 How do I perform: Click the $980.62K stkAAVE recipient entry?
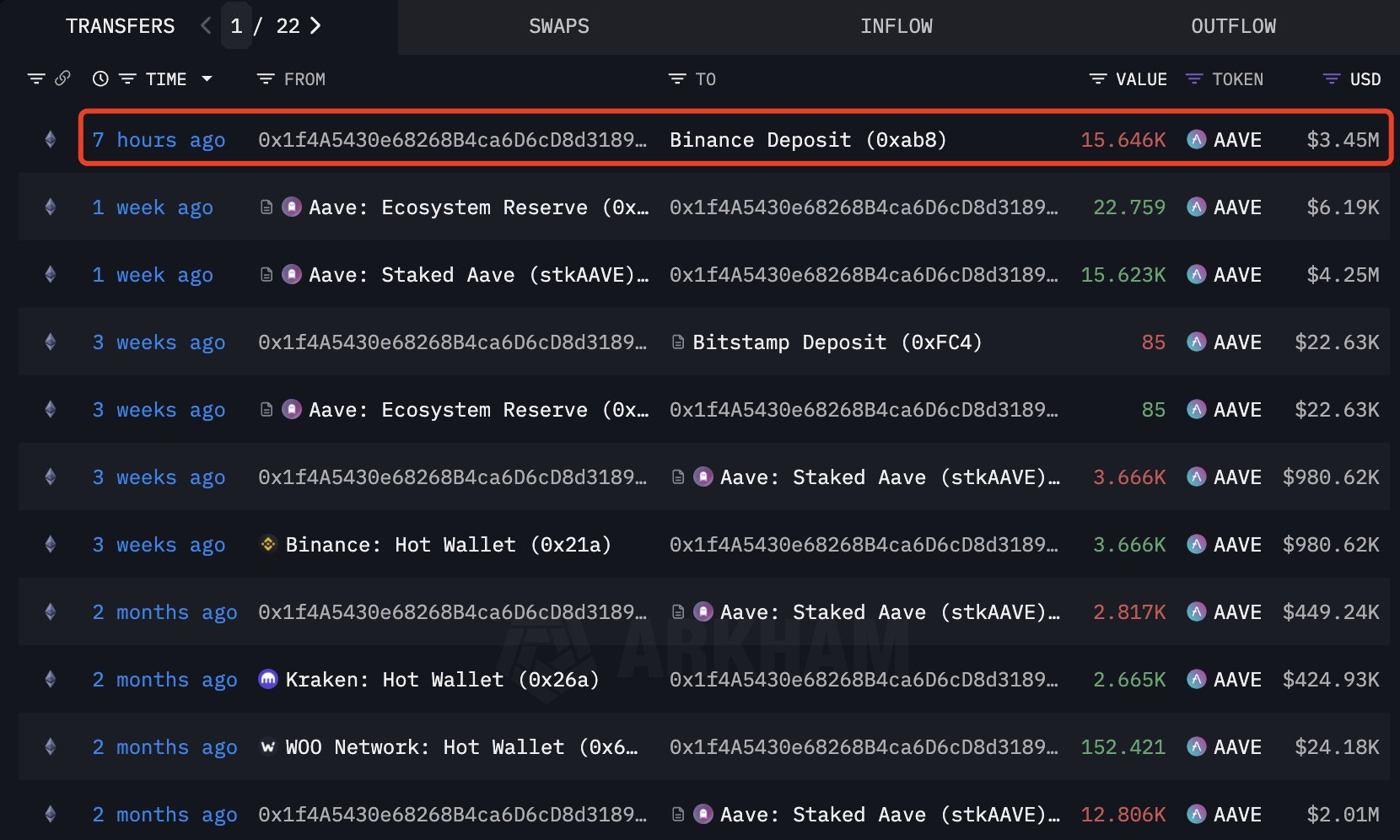891,477
